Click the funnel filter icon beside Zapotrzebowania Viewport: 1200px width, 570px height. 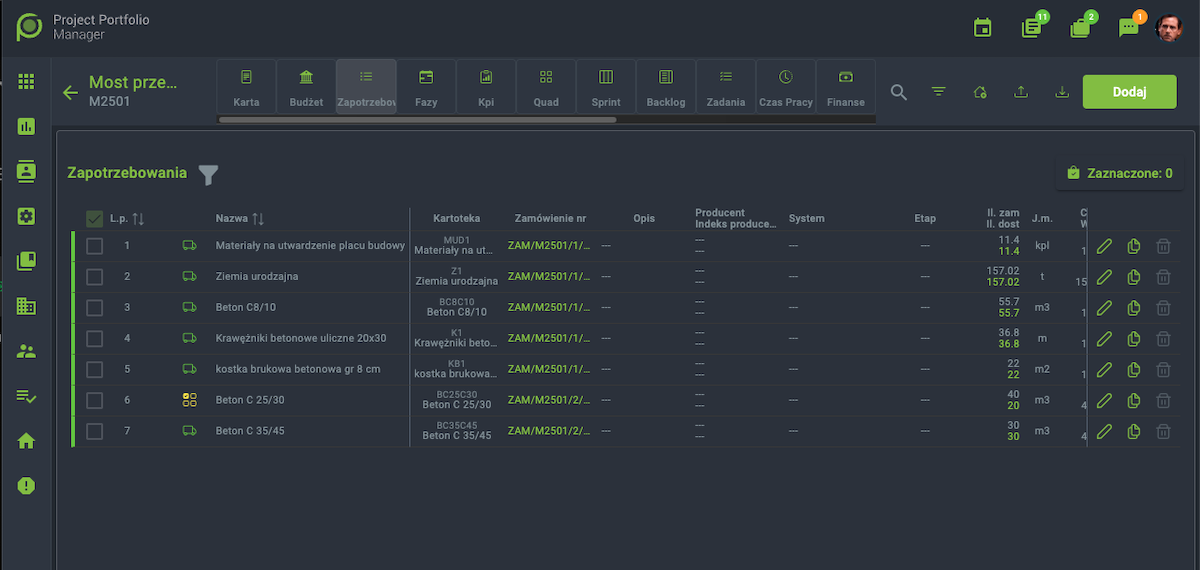207,174
